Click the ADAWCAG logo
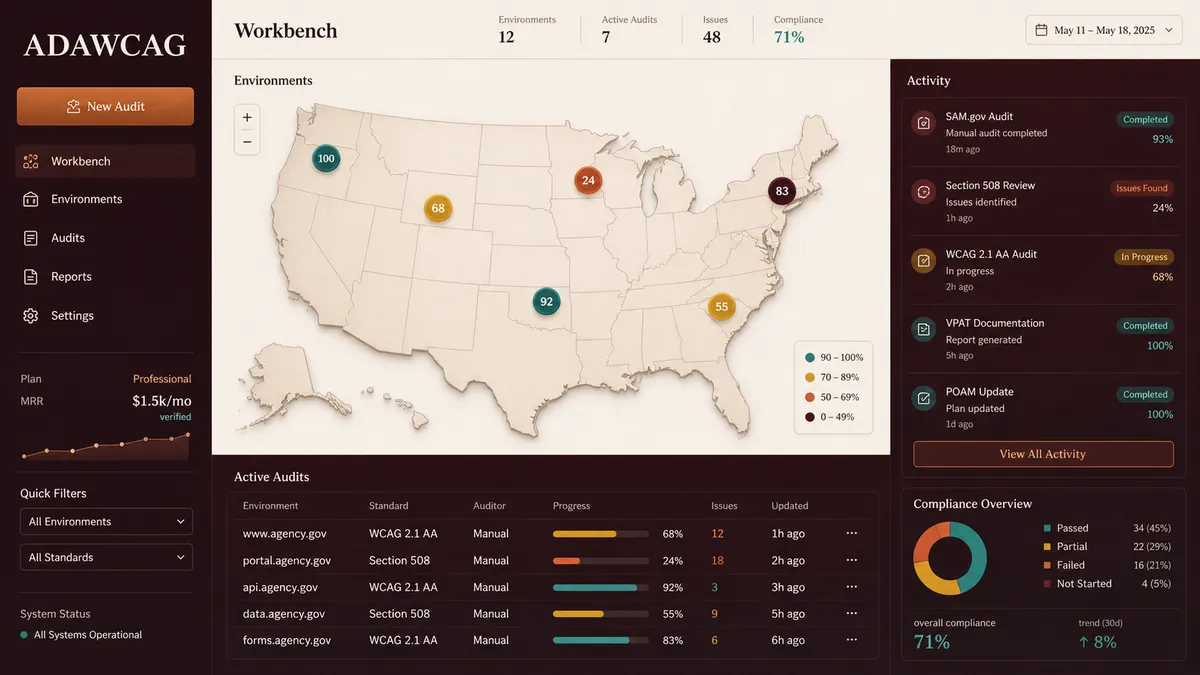The width and height of the screenshot is (1200, 675). tap(105, 45)
